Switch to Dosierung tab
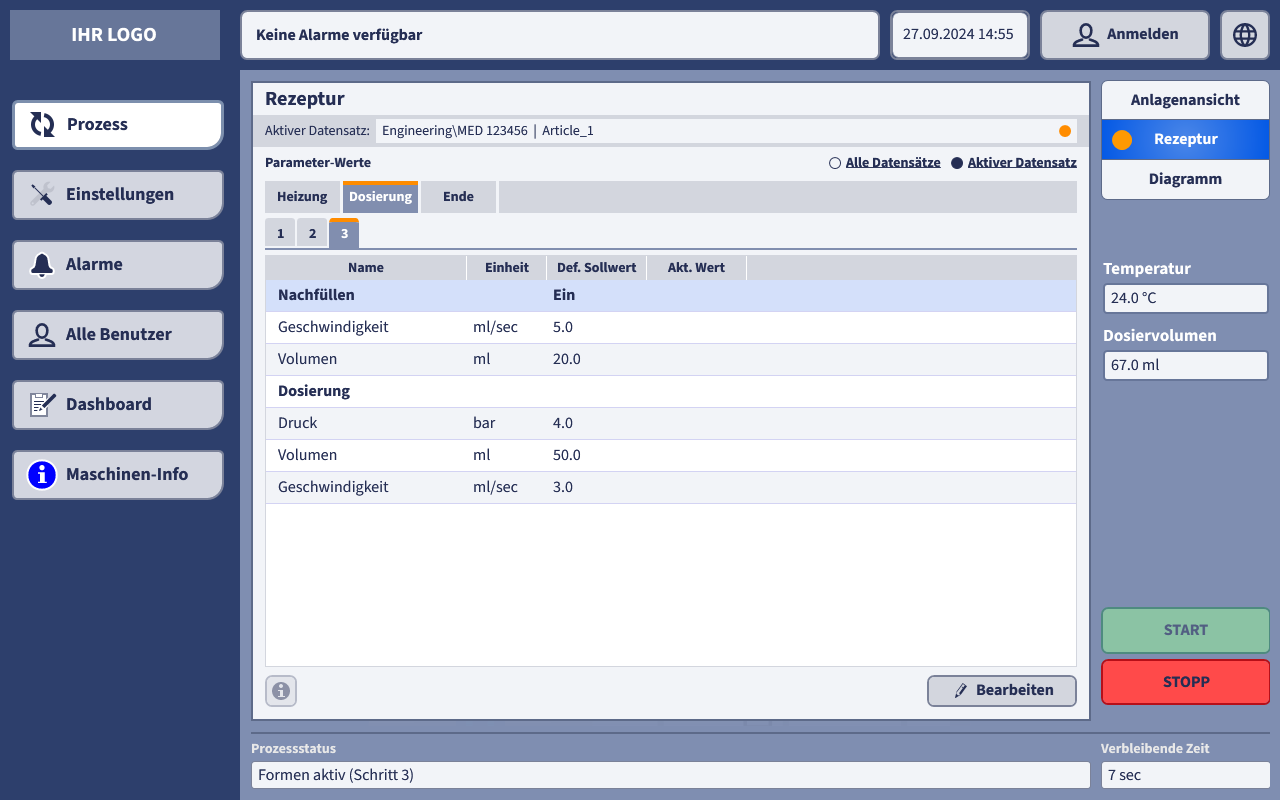The width and height of the screenshot is (1280, 800). tap(381, 197)
